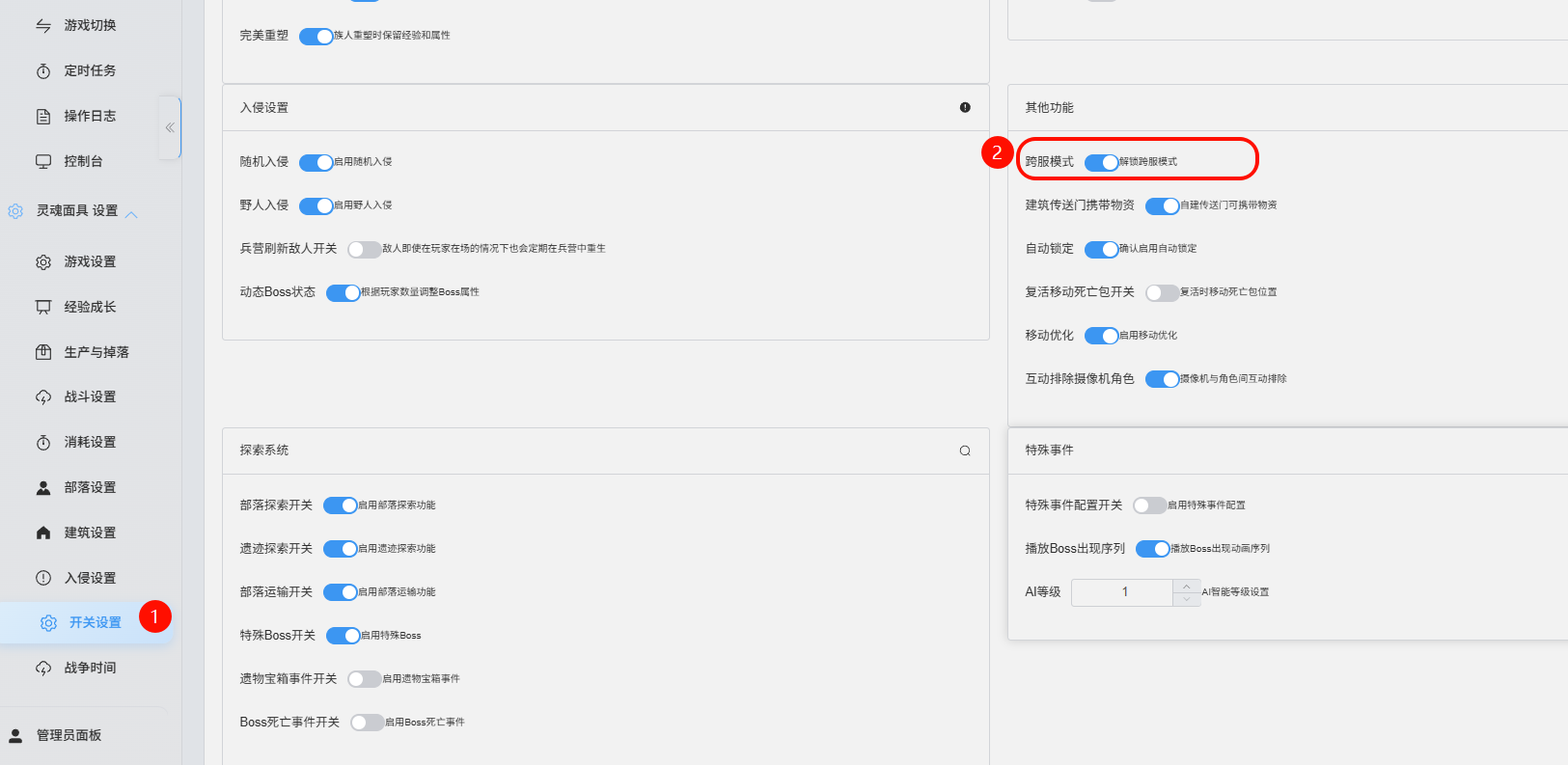Increase AI等级 with the up arrow

[1186, 586]
